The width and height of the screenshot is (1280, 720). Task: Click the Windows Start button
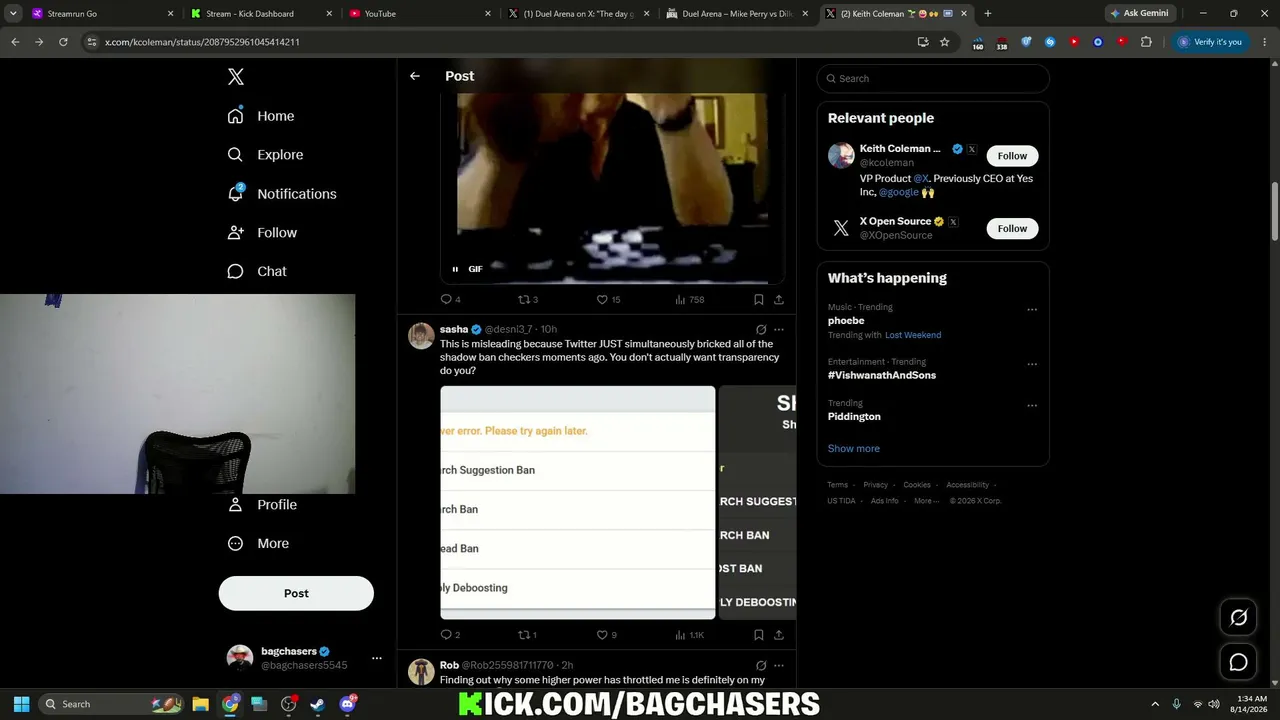pyautogui.click(x=21, y=704)
